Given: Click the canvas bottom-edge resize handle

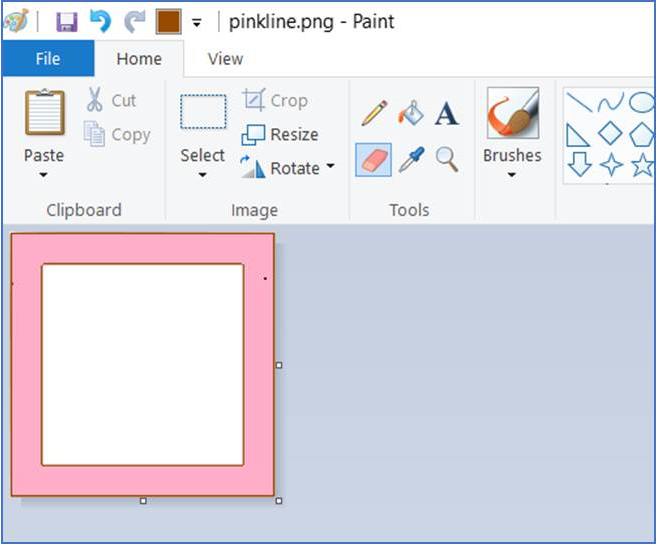Looking at the screenshot, I should [x=143, y=501].
